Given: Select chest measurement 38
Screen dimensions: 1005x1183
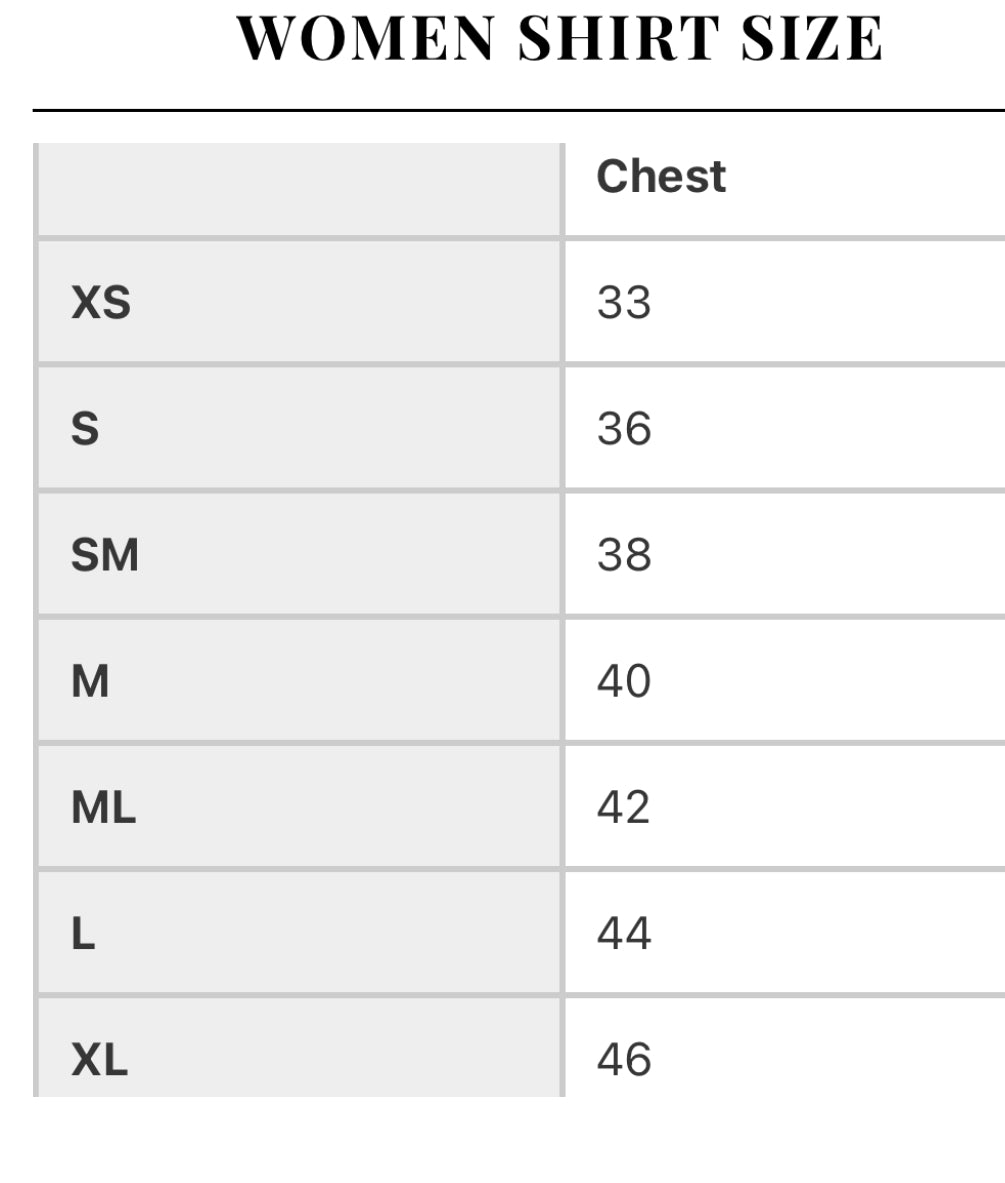Looking at the screenshot, I should [624, 555].
